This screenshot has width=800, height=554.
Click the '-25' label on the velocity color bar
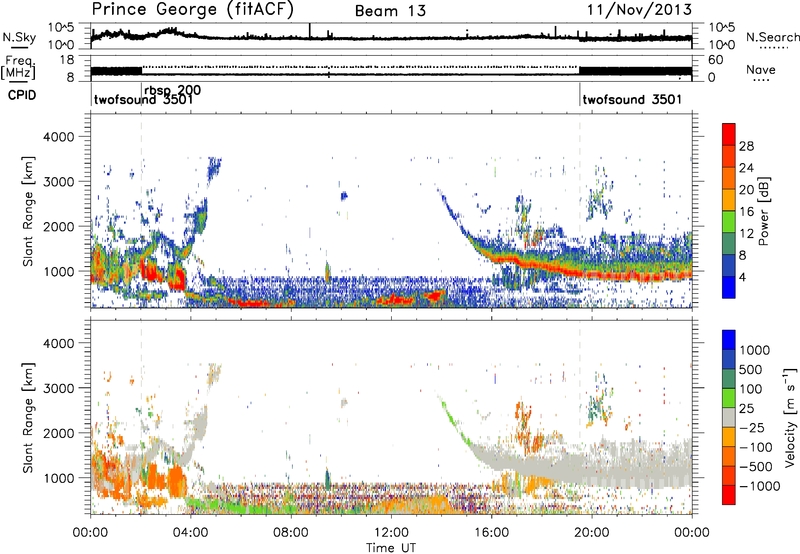point(752,427)
